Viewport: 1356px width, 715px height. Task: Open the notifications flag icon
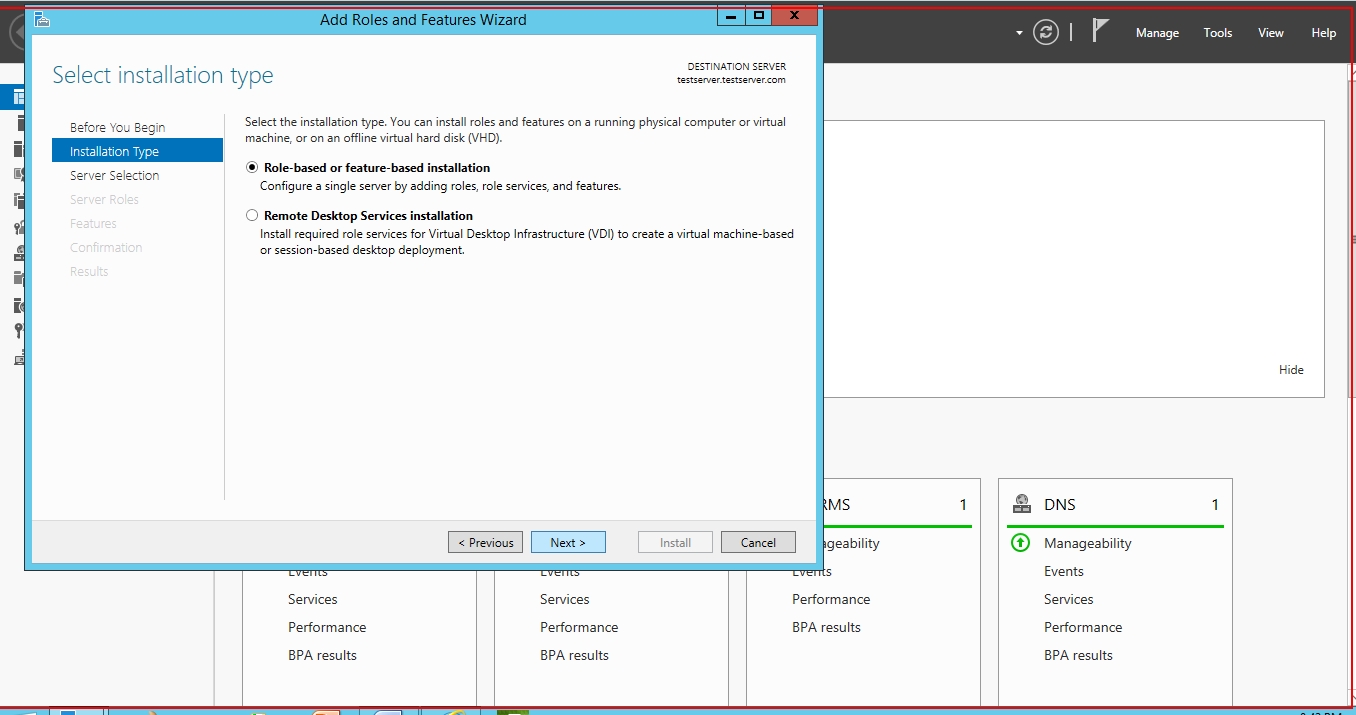click(x=1100, y=31)
